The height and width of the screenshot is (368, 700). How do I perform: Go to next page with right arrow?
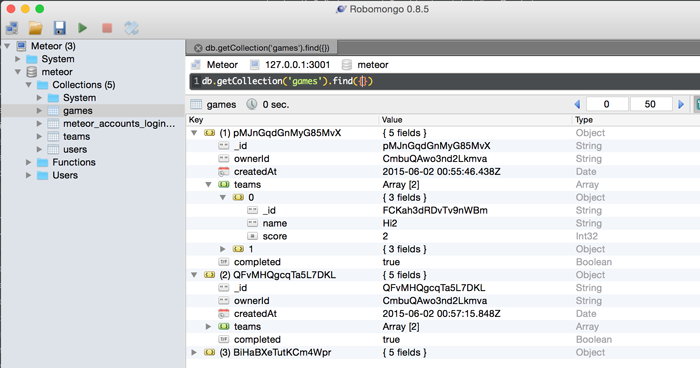pos(681,105)
